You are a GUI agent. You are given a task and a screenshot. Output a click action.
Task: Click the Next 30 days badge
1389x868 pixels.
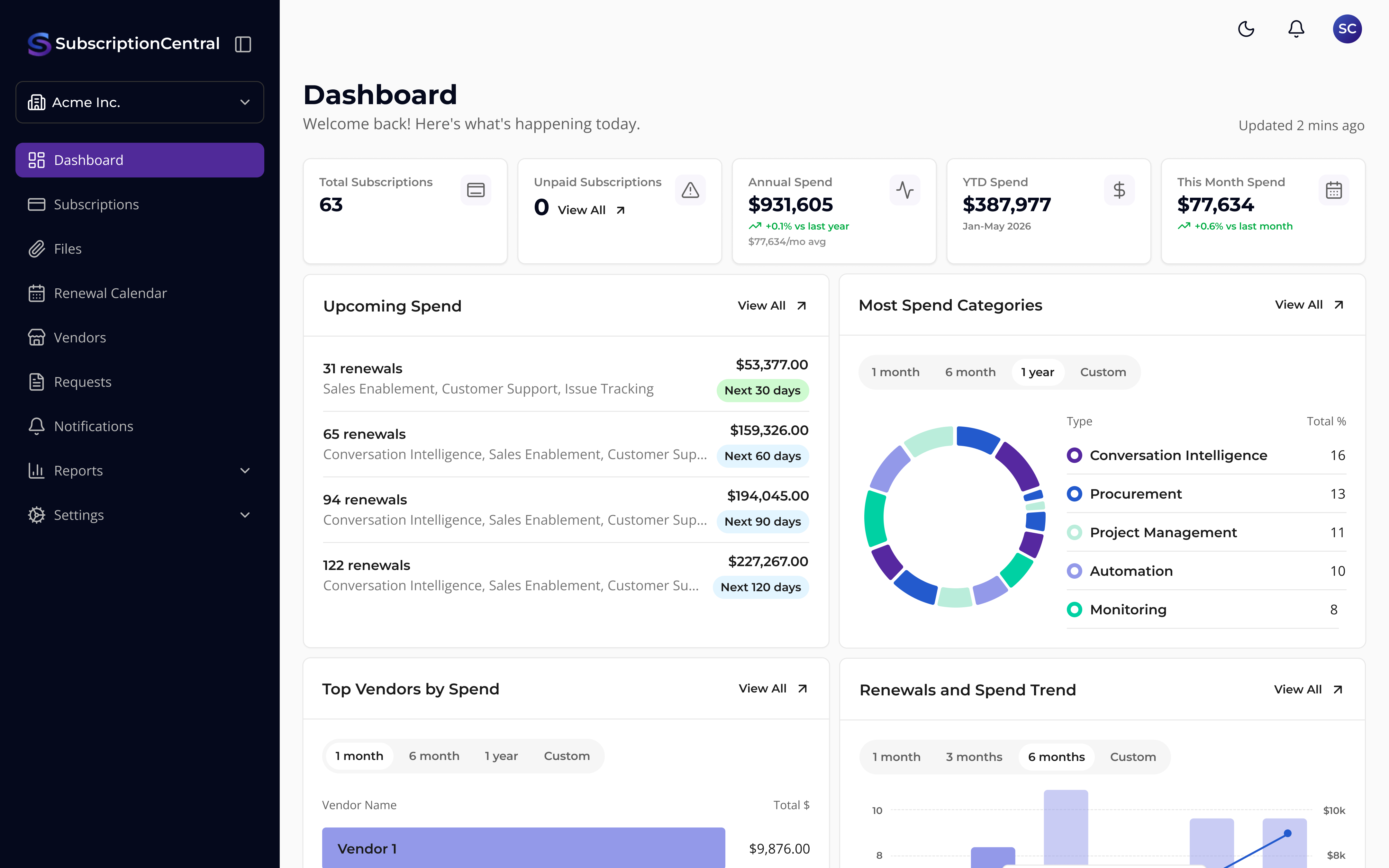(762, 390)
